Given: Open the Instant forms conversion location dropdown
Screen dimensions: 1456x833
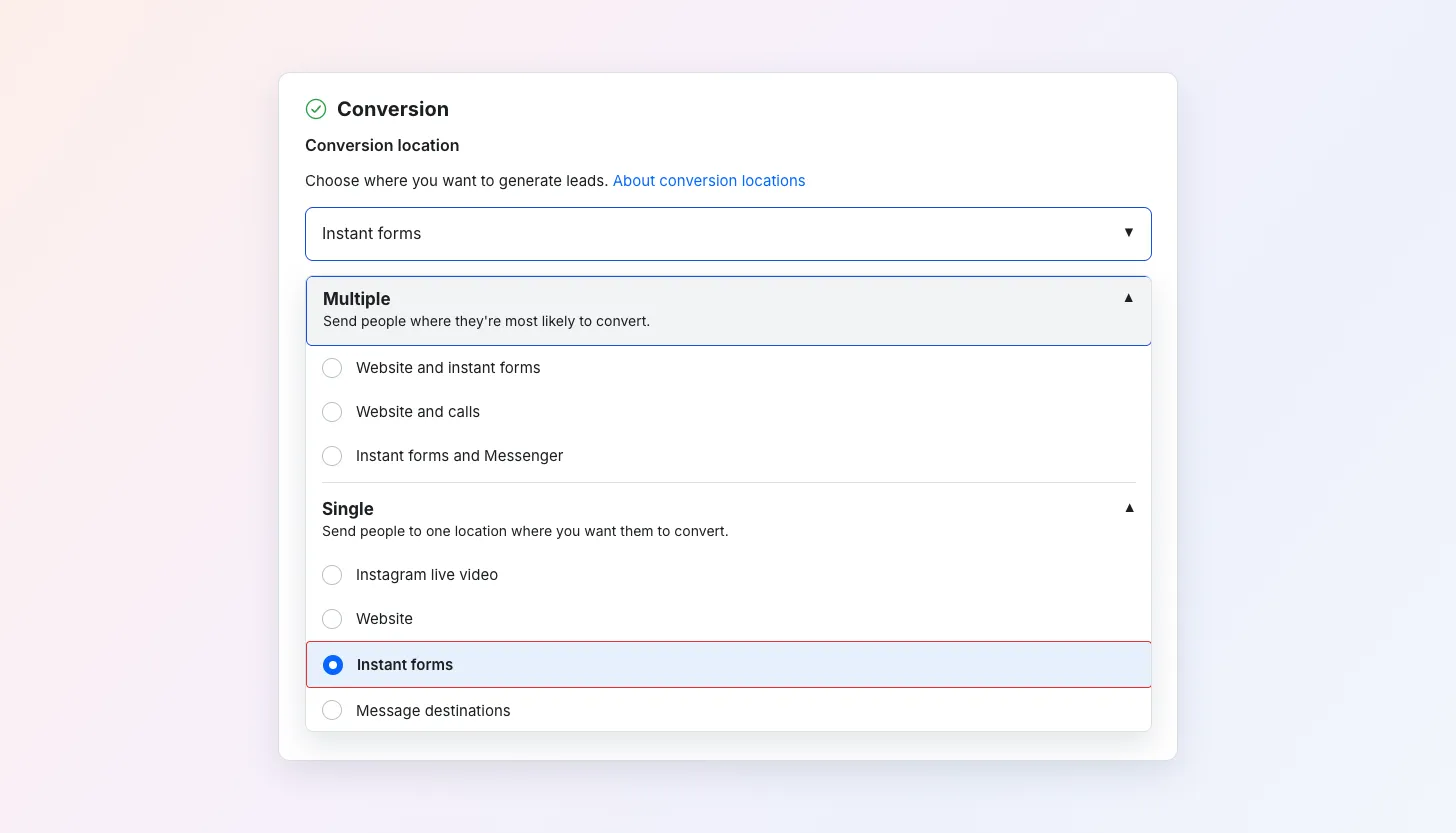Looking at the screenshot, I should [728, 234].
